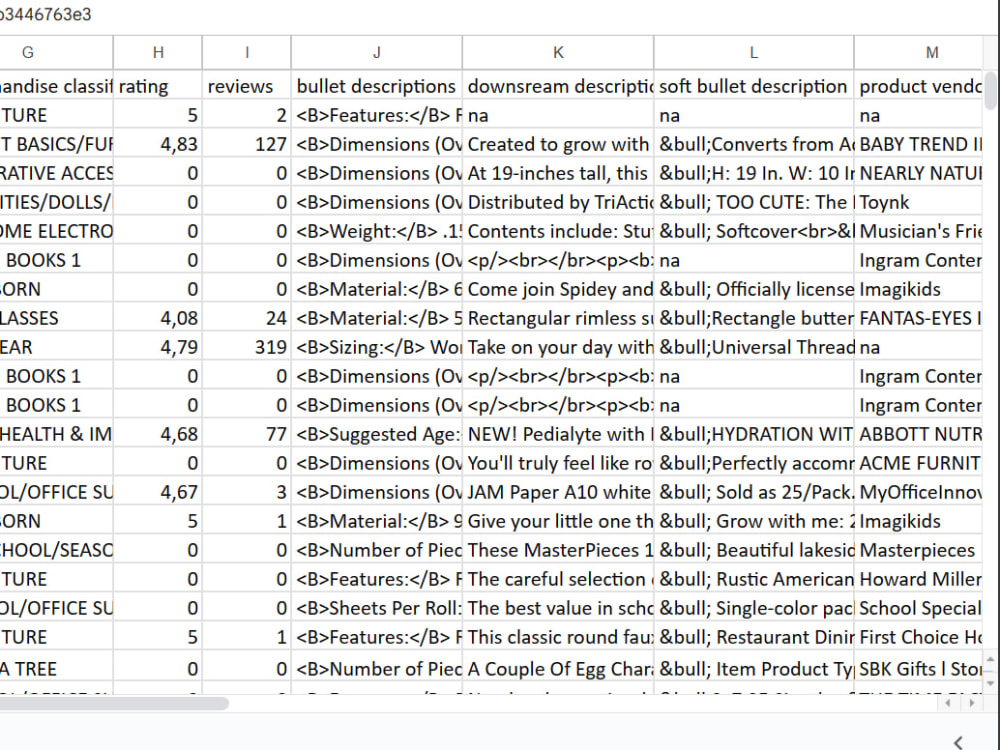Click the '<B>Sheets Per Roll:' cell
Viewport: 1000px width, 750px height.
377,608
